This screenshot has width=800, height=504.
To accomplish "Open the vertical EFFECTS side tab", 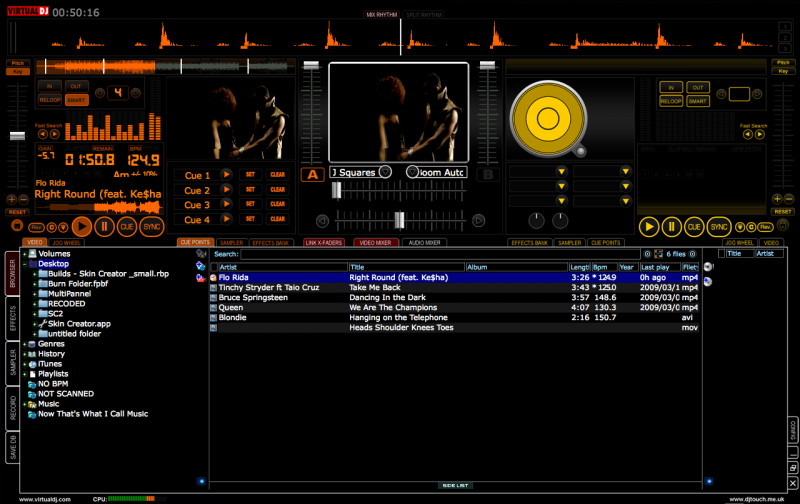I will tap(13, 318).
